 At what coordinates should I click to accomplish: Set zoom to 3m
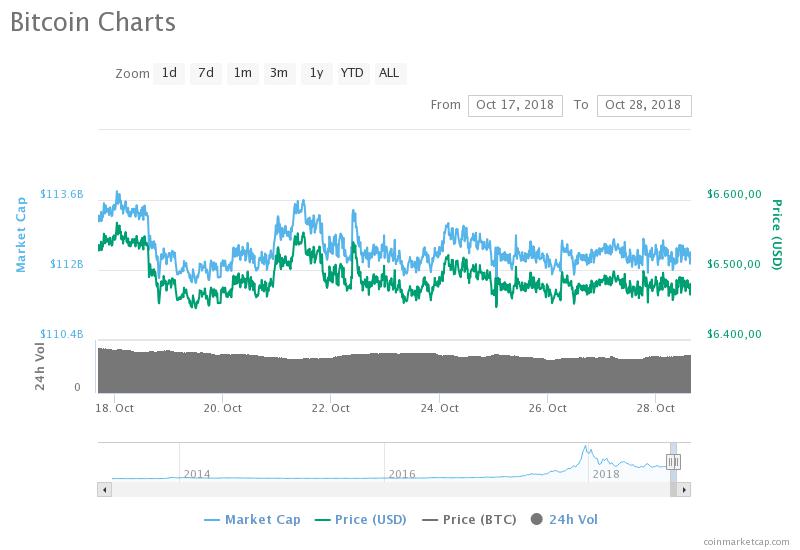tap(279, 73)
